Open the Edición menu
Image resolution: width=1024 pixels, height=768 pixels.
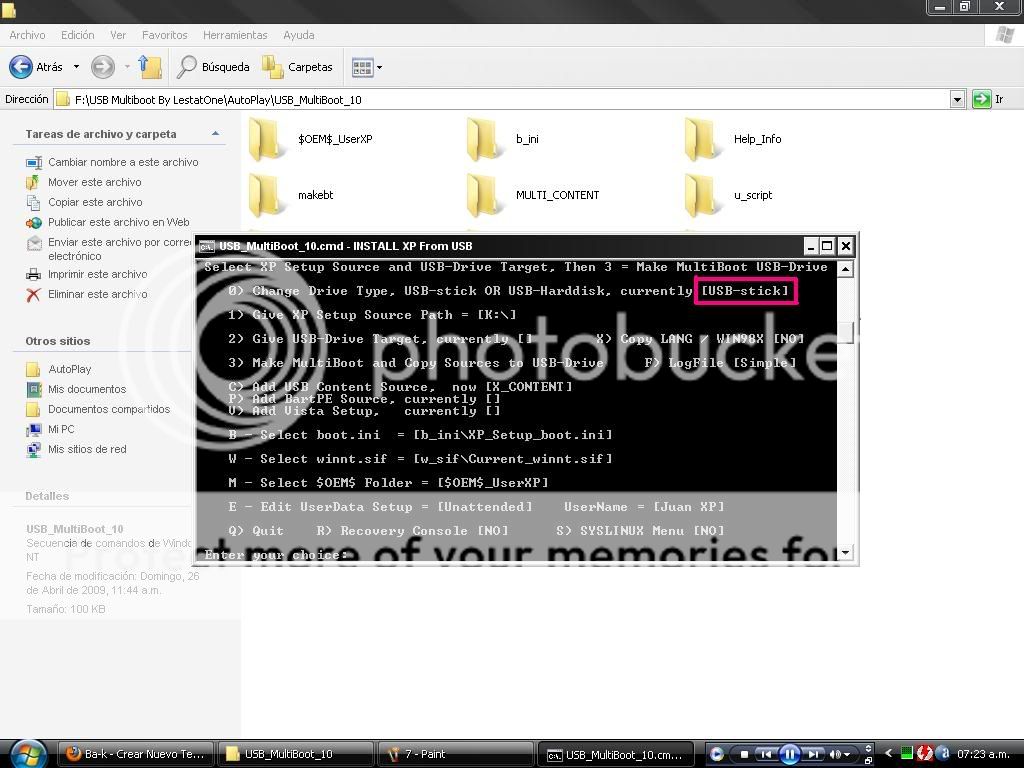pos(78,35)
